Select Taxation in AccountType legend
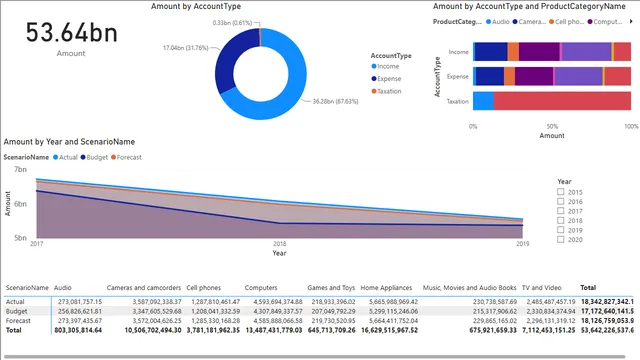640x360 pixels. click(x=386, y=91)
